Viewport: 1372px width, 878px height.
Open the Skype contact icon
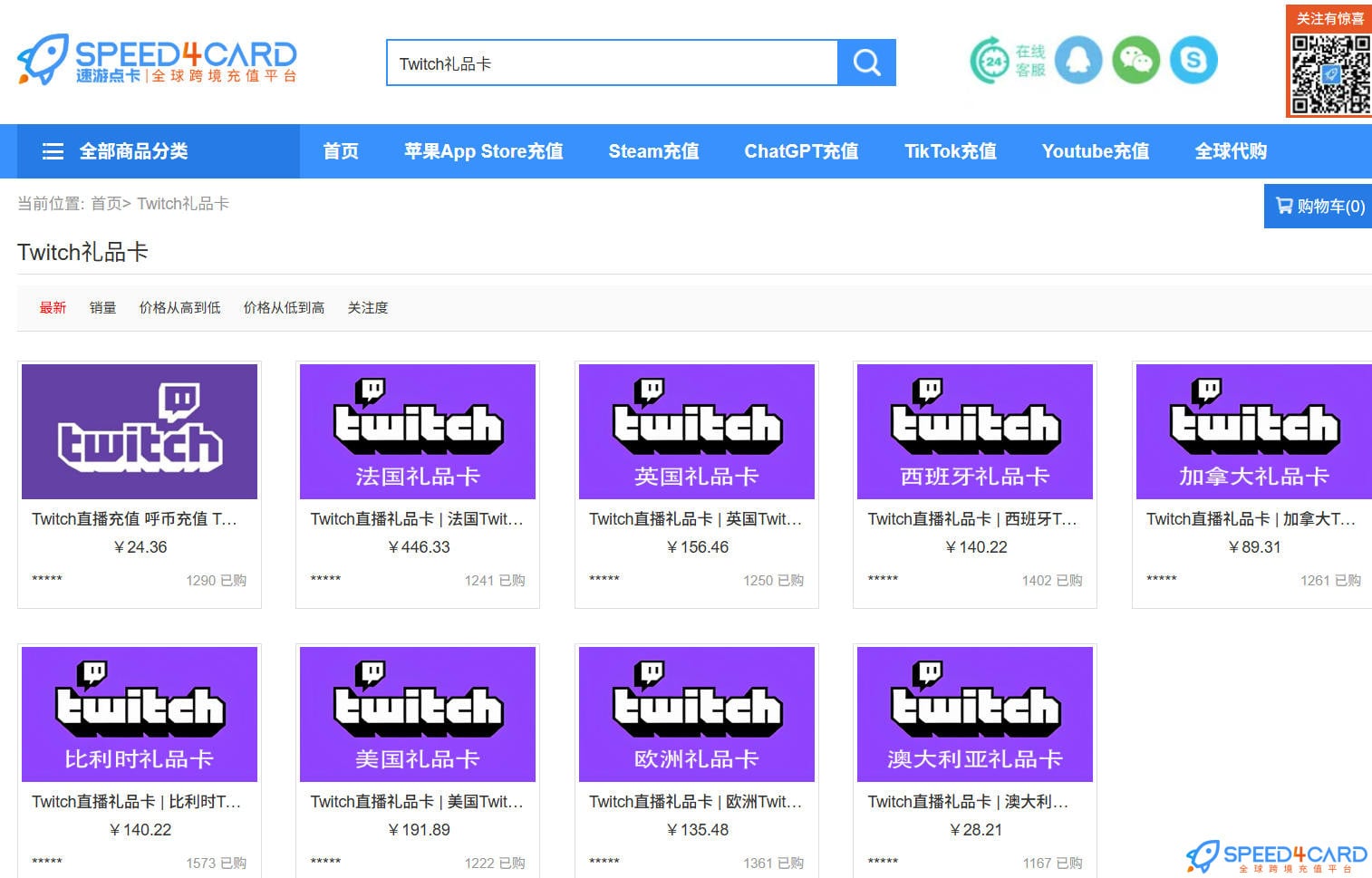tap(1193, 61)
